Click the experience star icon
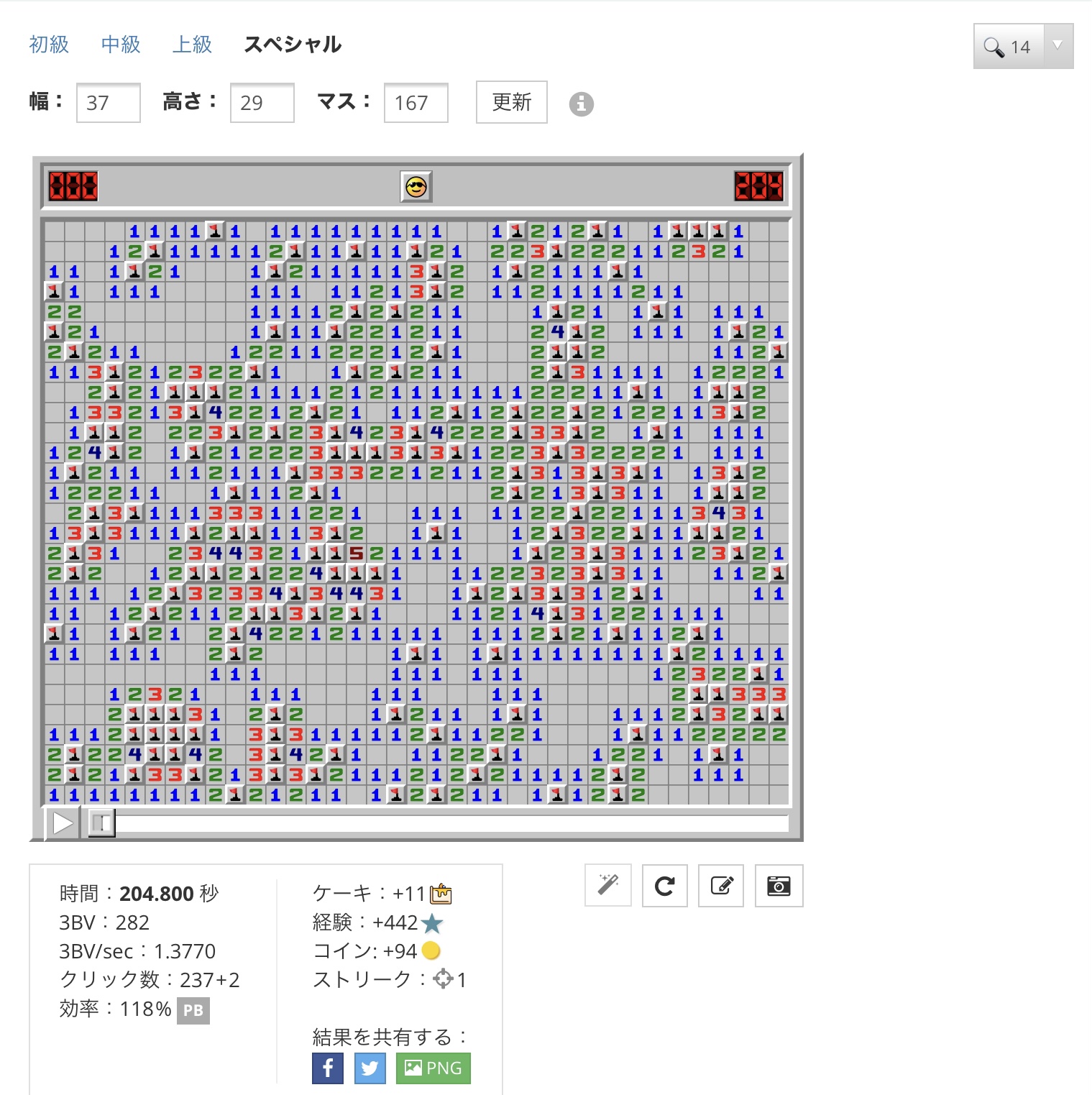 tap(432, 922)
